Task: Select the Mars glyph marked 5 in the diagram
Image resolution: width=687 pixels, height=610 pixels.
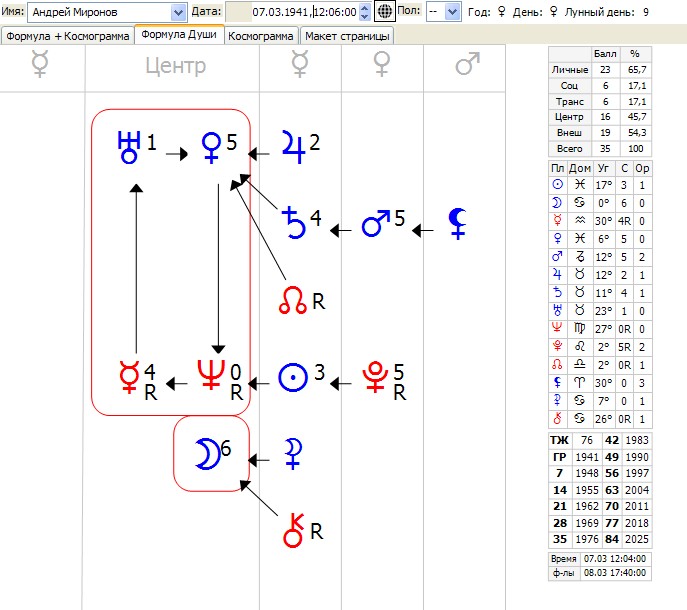Action: tap(376, 223)
